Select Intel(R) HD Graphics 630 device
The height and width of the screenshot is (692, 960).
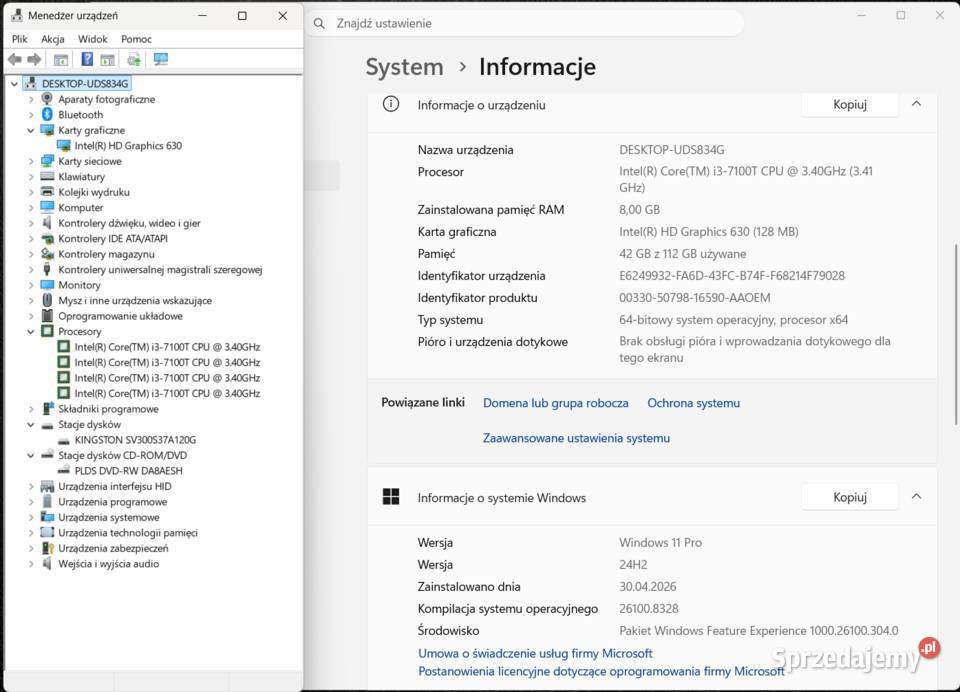pos(128,146)
